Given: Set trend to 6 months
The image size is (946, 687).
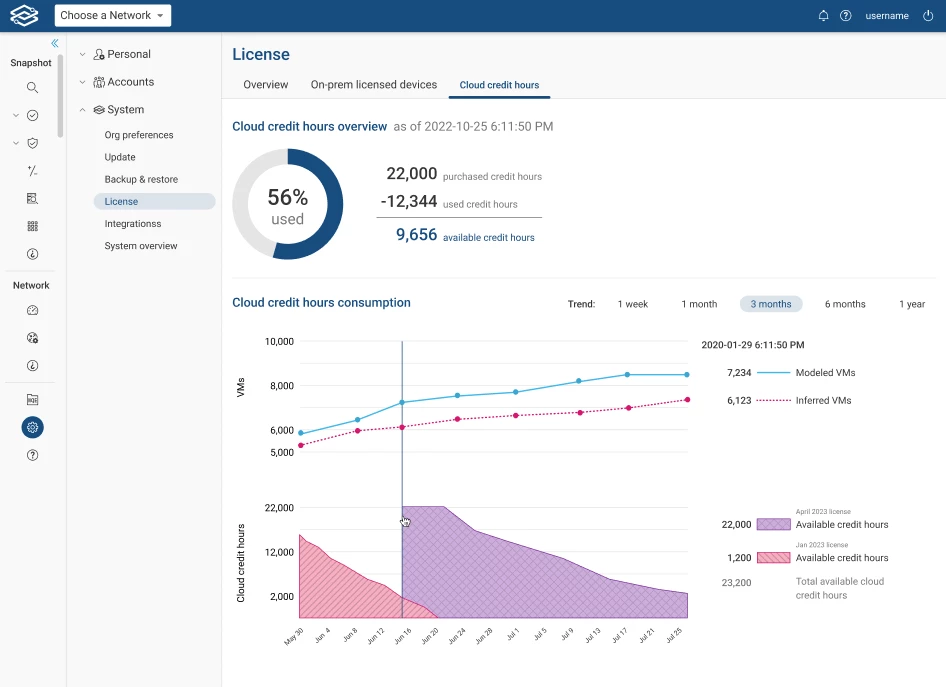Looking at the screenshot, I should (845, 304).
